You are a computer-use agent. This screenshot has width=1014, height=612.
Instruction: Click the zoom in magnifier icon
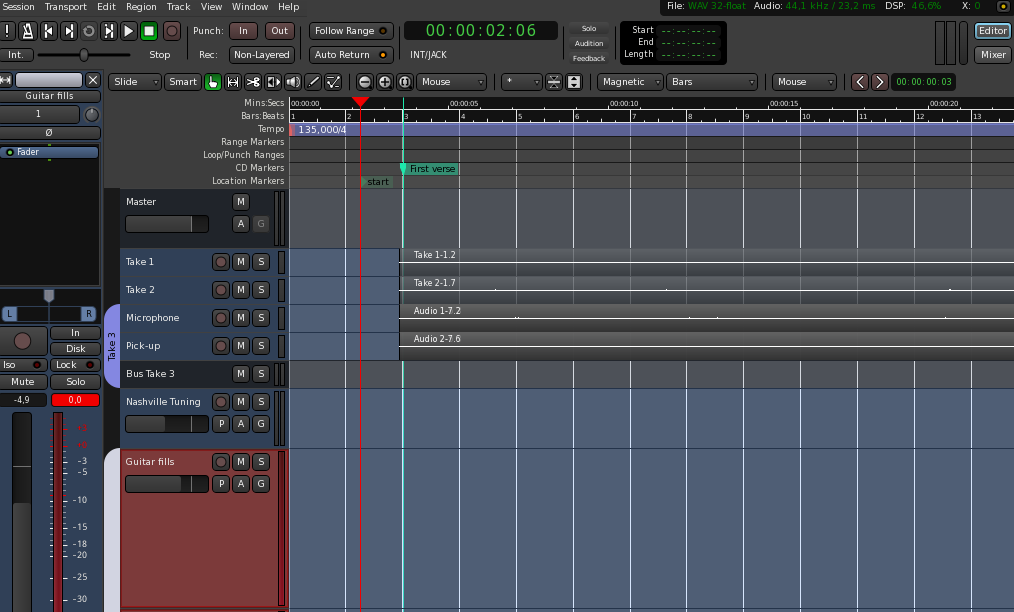tap(385, 82)
